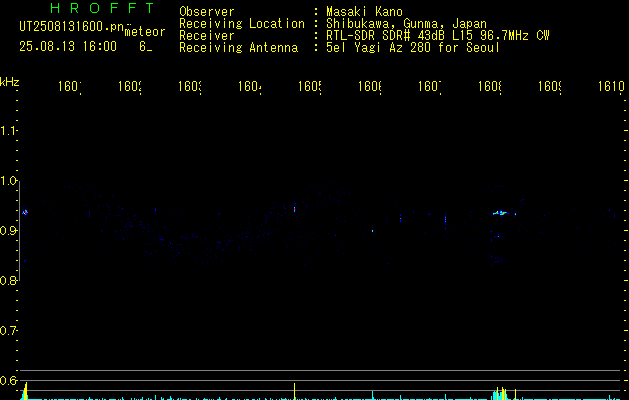Screen dimensions: 629x400
Task: Click the date stamp 25.08.13 16:00
Action: [x=68, y=47]
